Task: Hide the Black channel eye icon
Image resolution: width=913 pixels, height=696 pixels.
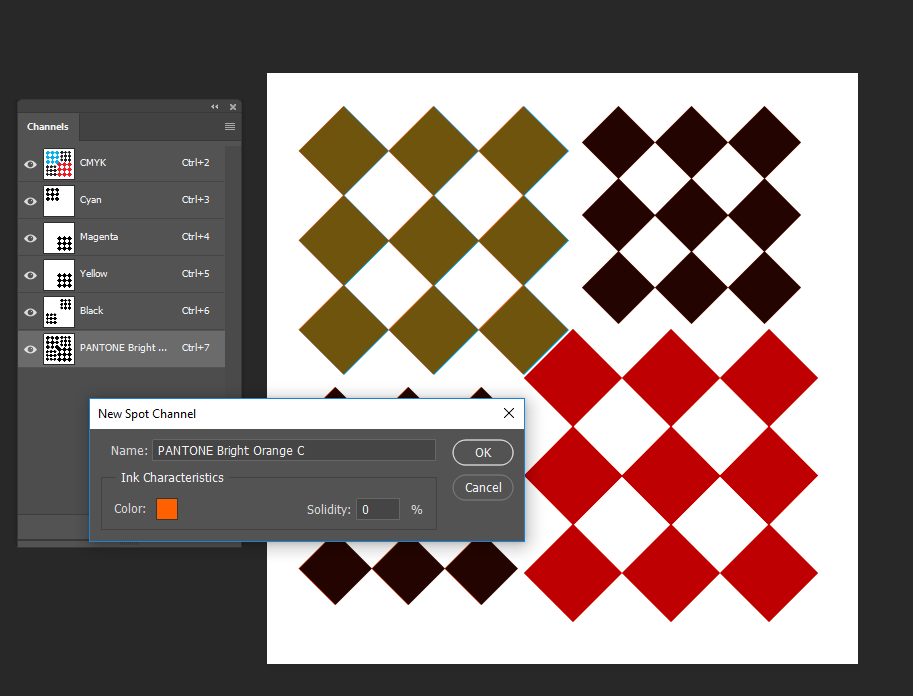Action: point(30,312)
